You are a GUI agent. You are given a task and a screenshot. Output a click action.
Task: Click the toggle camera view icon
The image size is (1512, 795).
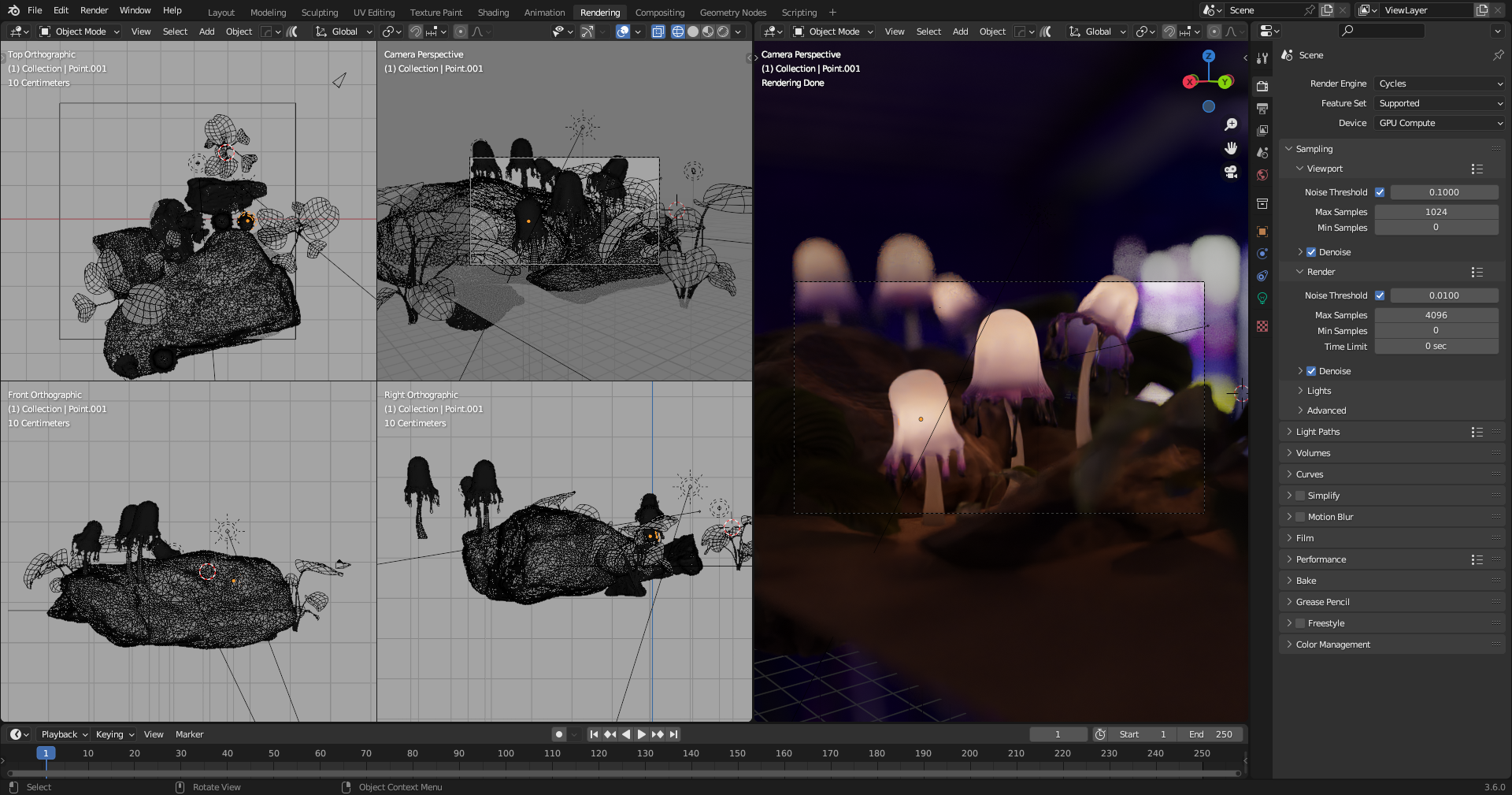pyautogui.click(x=1231, y=172)
